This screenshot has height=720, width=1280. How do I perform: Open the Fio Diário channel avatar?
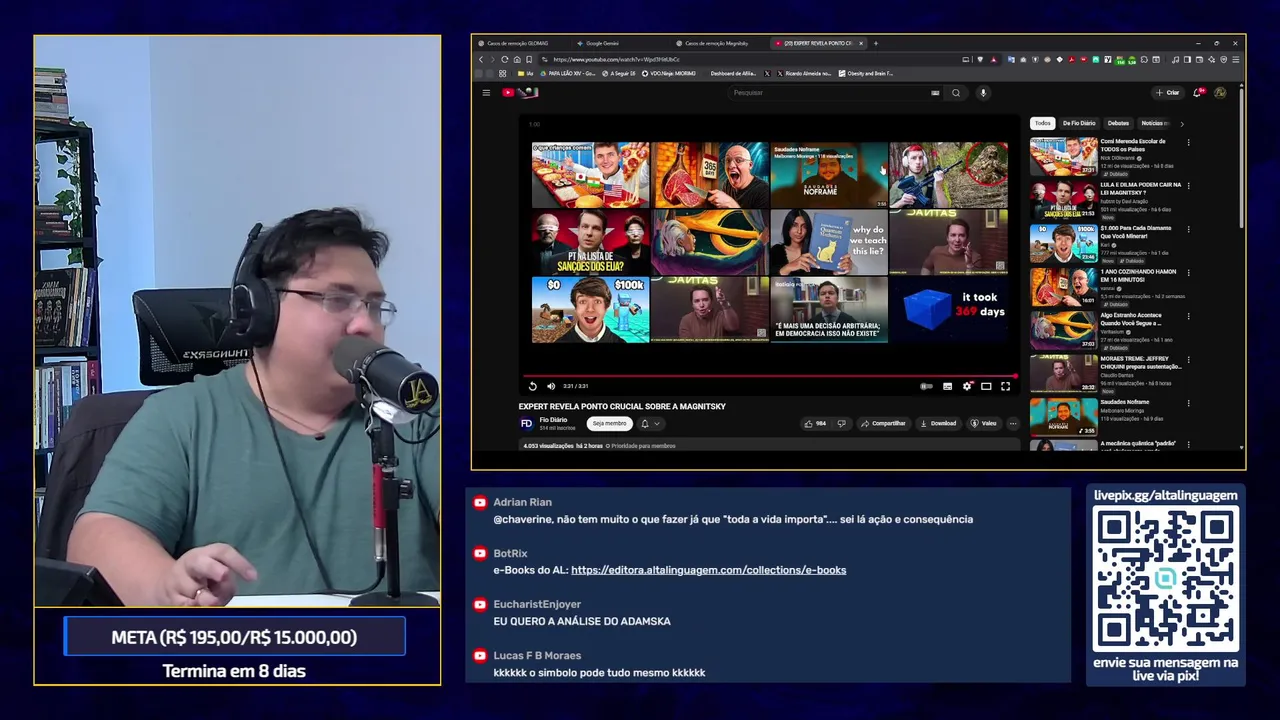[x=526, y=423]
